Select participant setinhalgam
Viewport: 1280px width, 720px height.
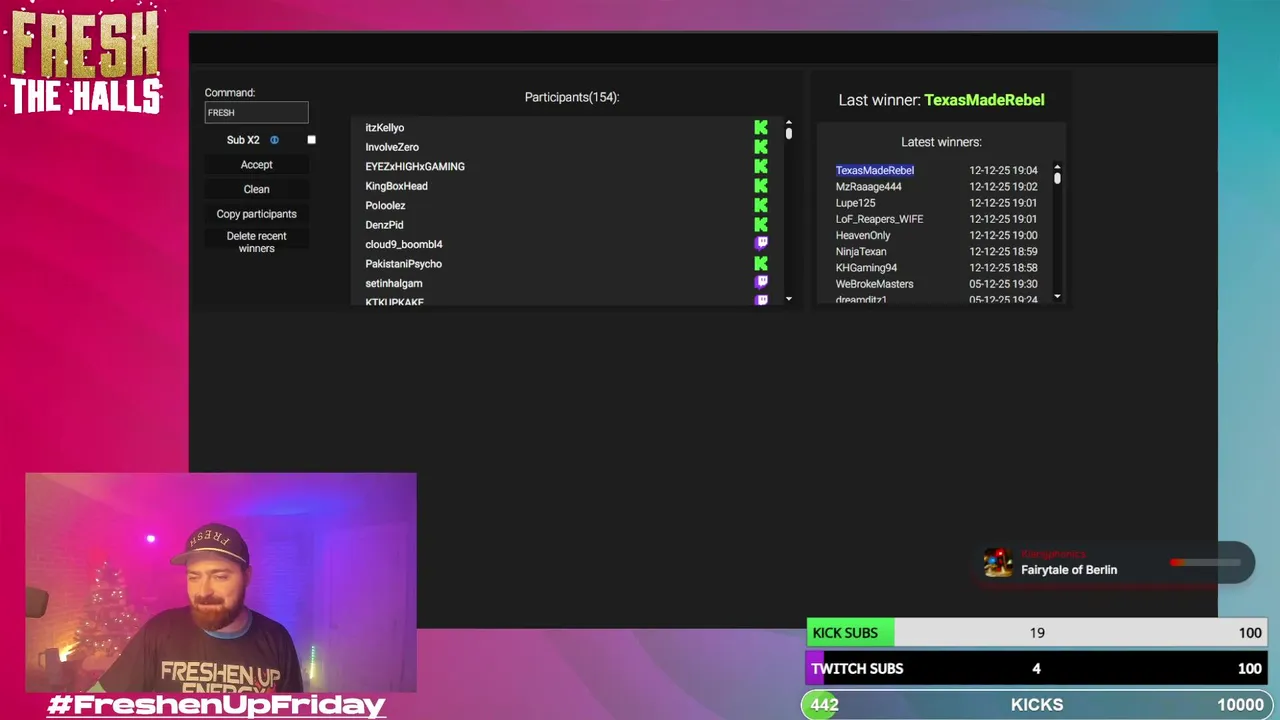pyautogui.click(x=394, y=283)
